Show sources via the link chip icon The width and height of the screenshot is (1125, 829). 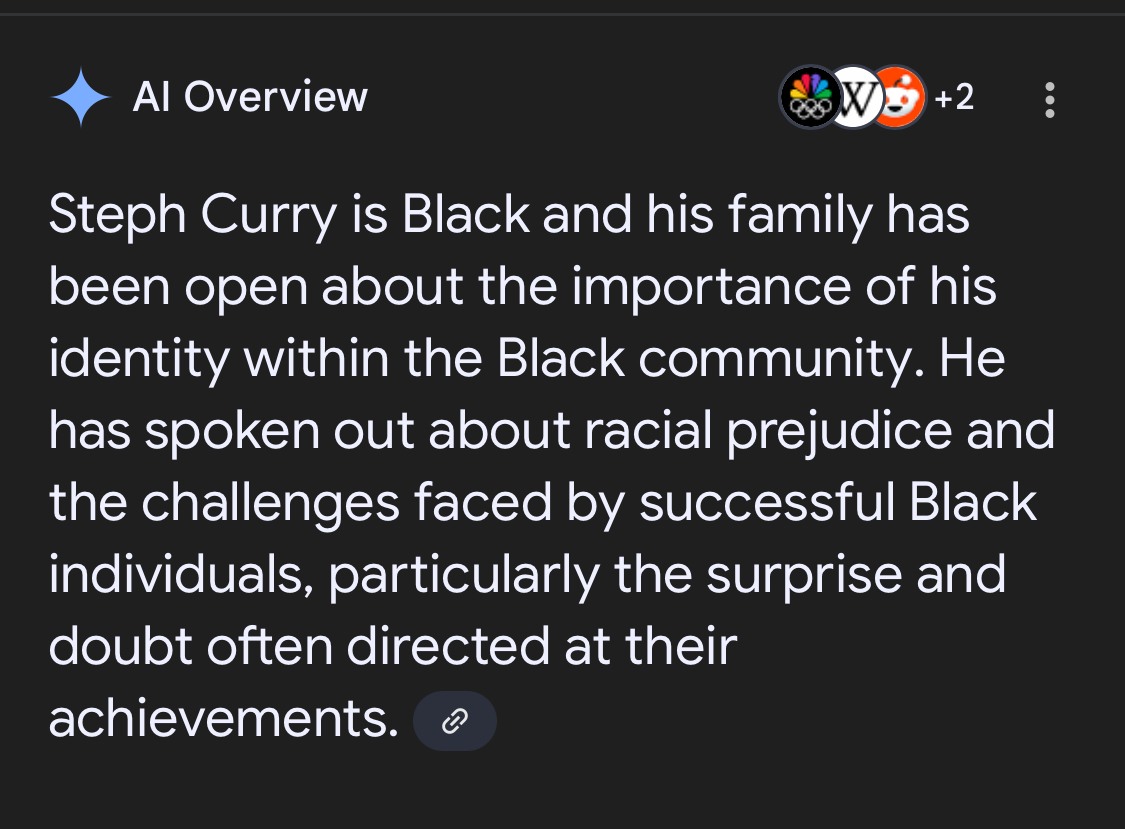point(455,721)
